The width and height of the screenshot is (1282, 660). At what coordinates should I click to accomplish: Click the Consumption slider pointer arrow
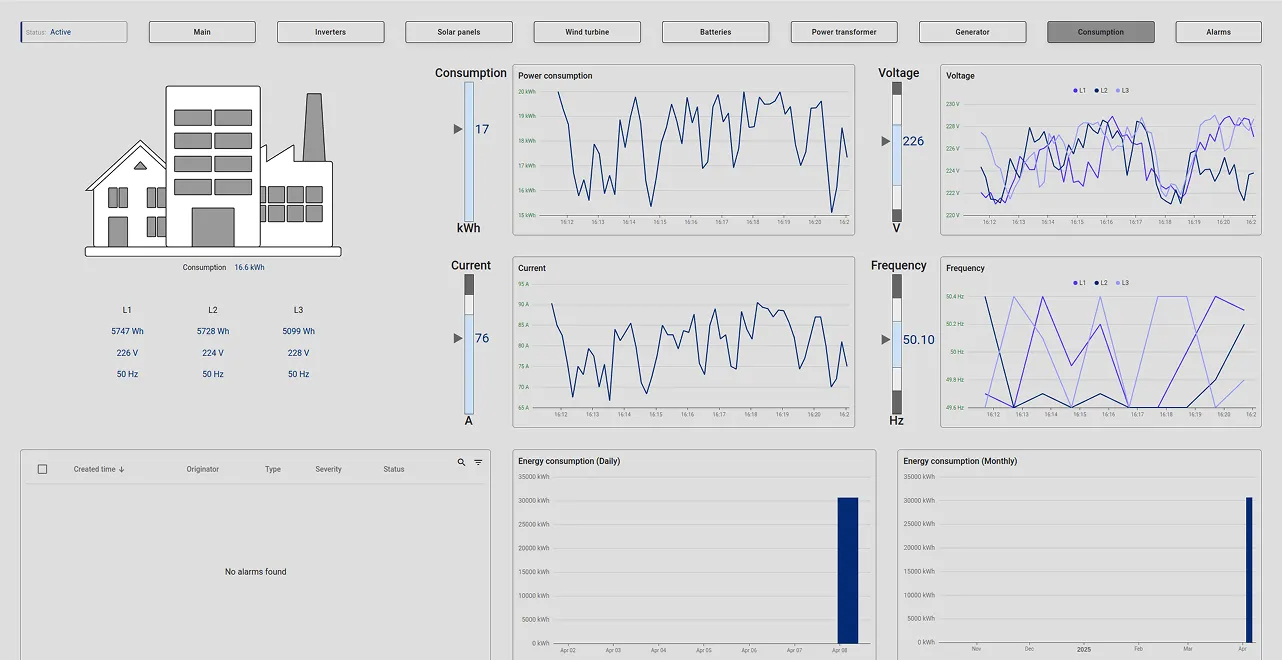point(457,129)
